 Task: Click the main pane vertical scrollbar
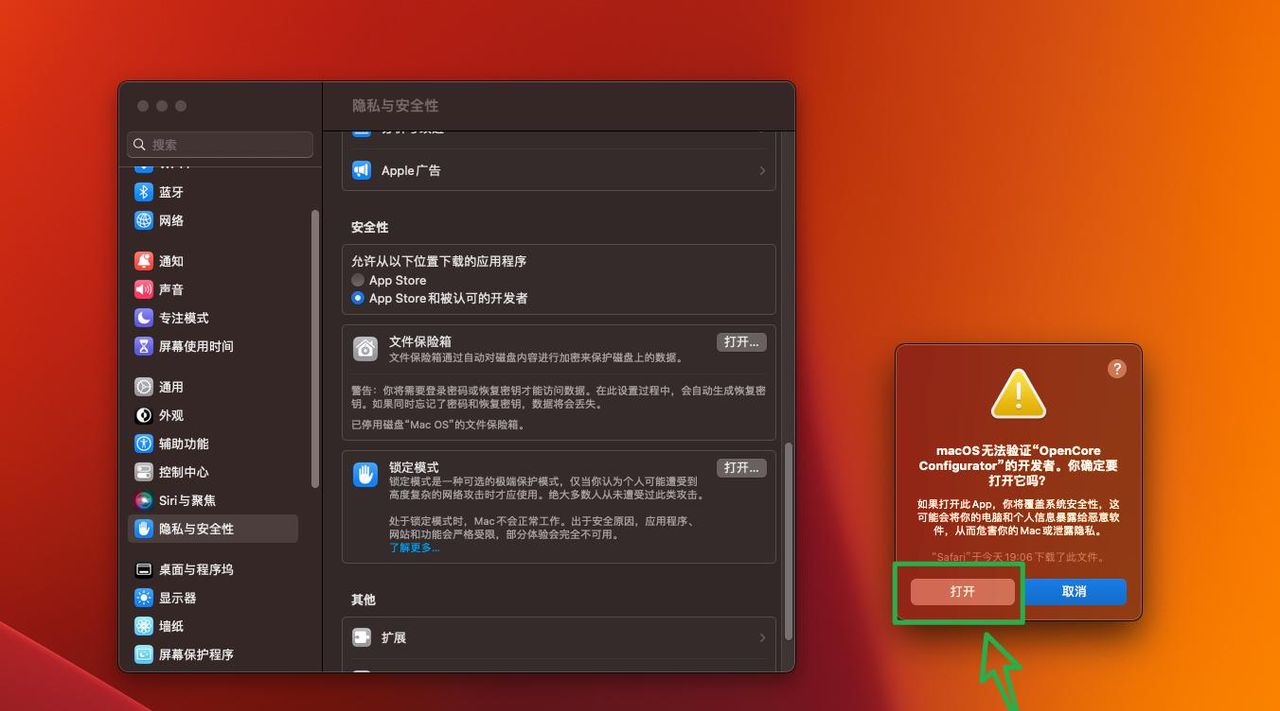point(788,541)
